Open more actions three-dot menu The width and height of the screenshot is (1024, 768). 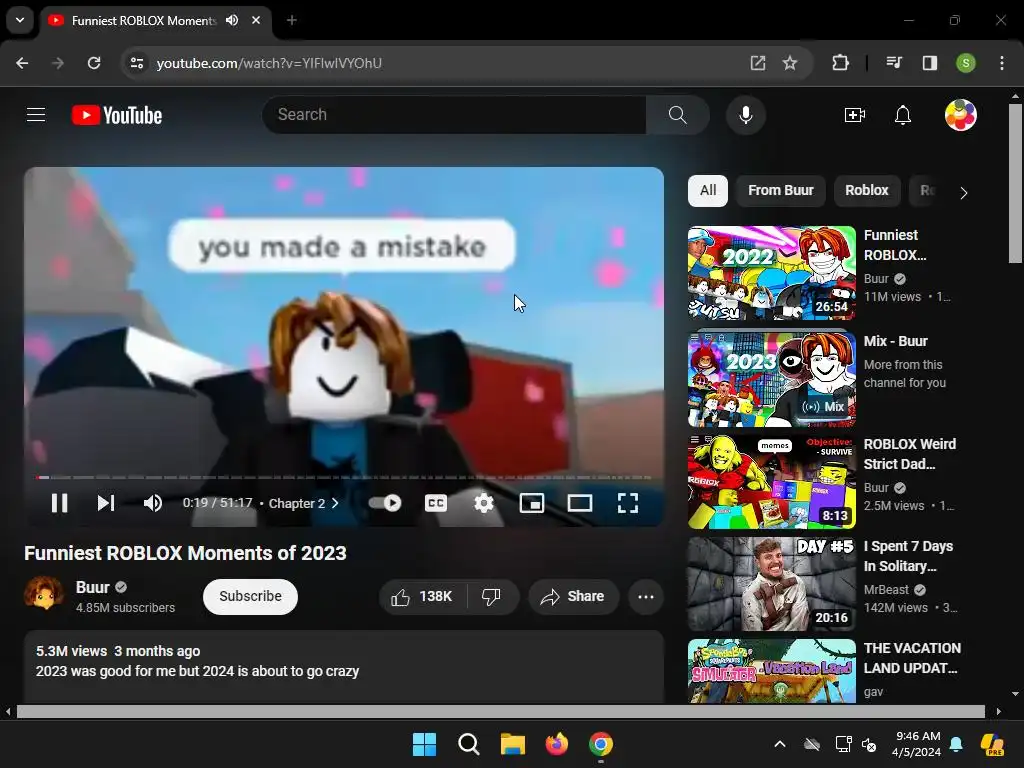click(646, 596)
